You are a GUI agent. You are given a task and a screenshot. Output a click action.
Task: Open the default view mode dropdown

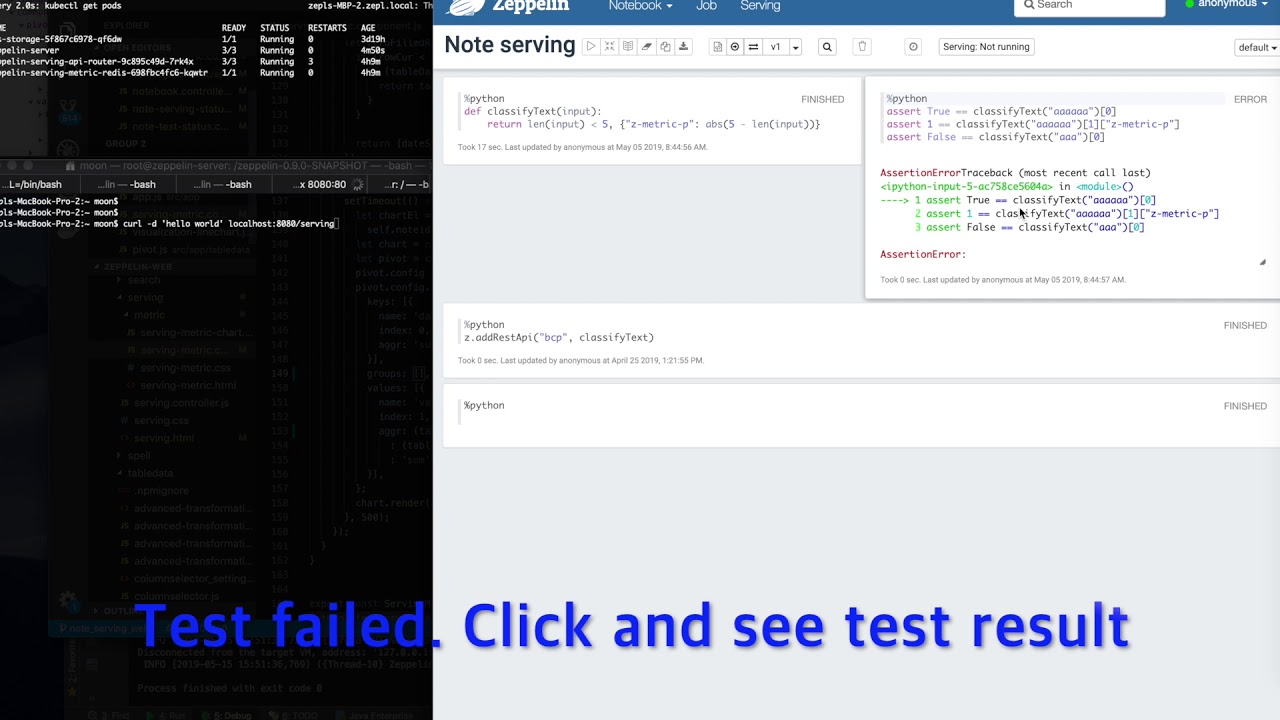pyautogui.click(x=1258, y=47)
